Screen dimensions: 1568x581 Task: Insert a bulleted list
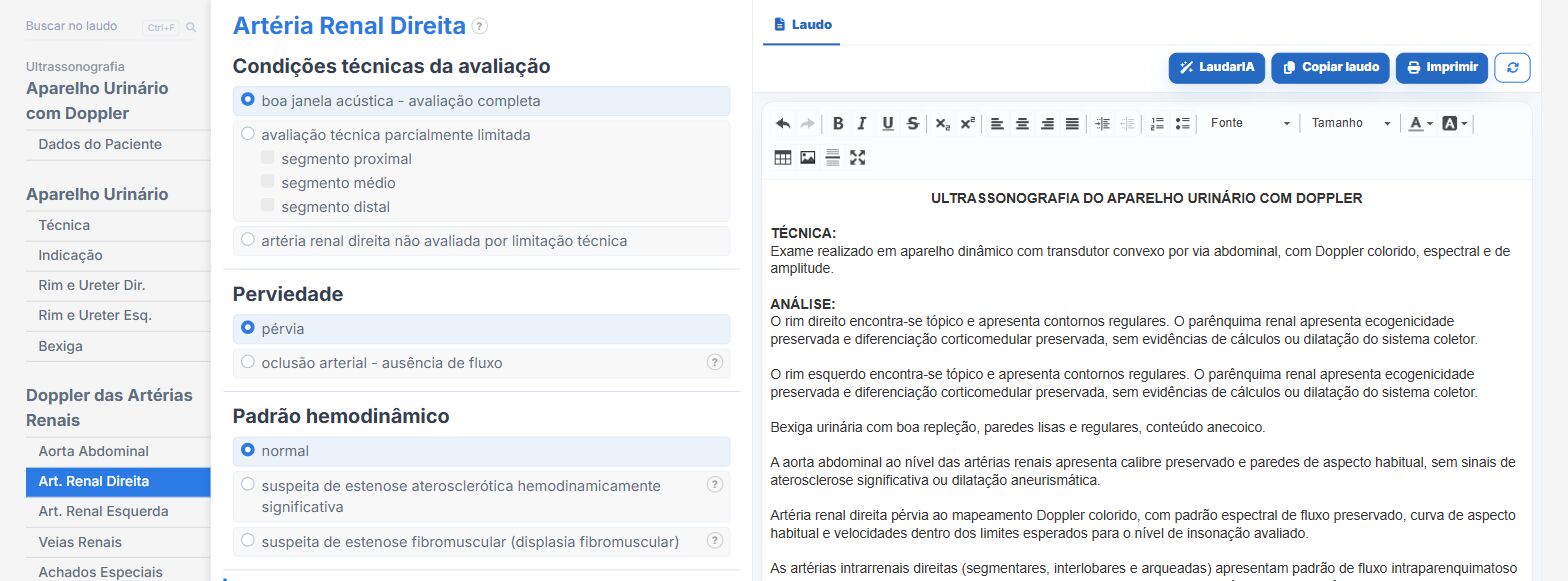1183,123
